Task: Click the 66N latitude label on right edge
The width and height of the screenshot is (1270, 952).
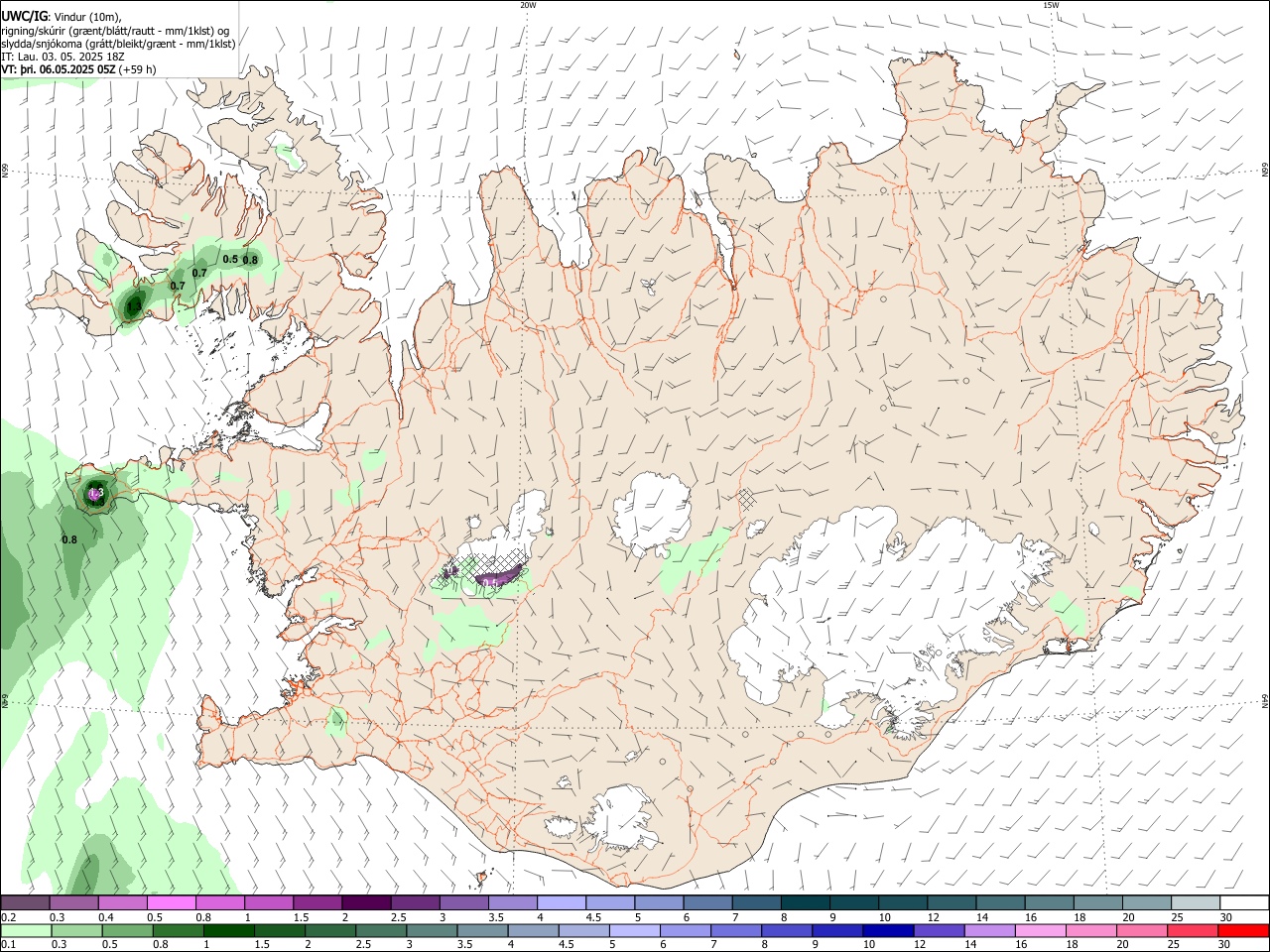Action: click(x=1264, y=172)
